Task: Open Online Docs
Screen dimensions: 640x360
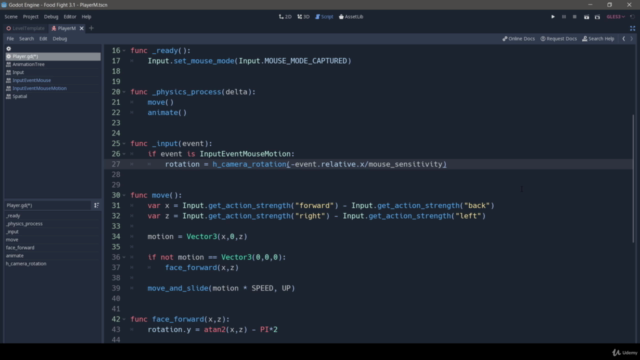Action: click(x=518, y=39)
